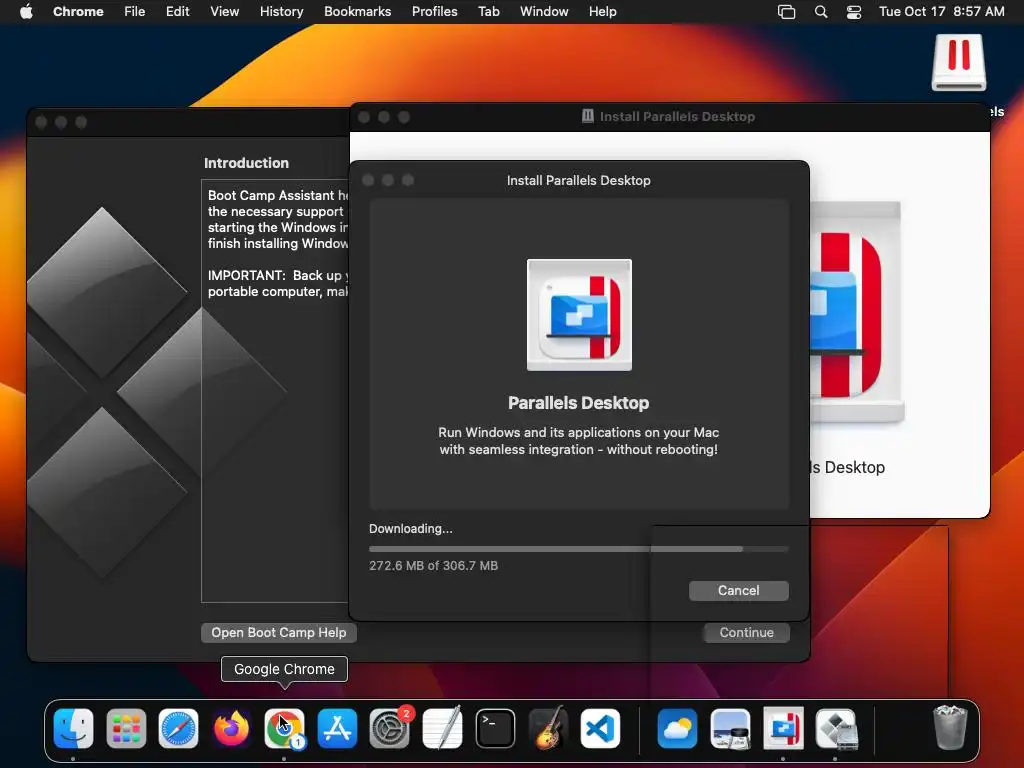Open the Preview app in Dock
1024x768 pixels.
pyautogui.click(x=730, y=728)
